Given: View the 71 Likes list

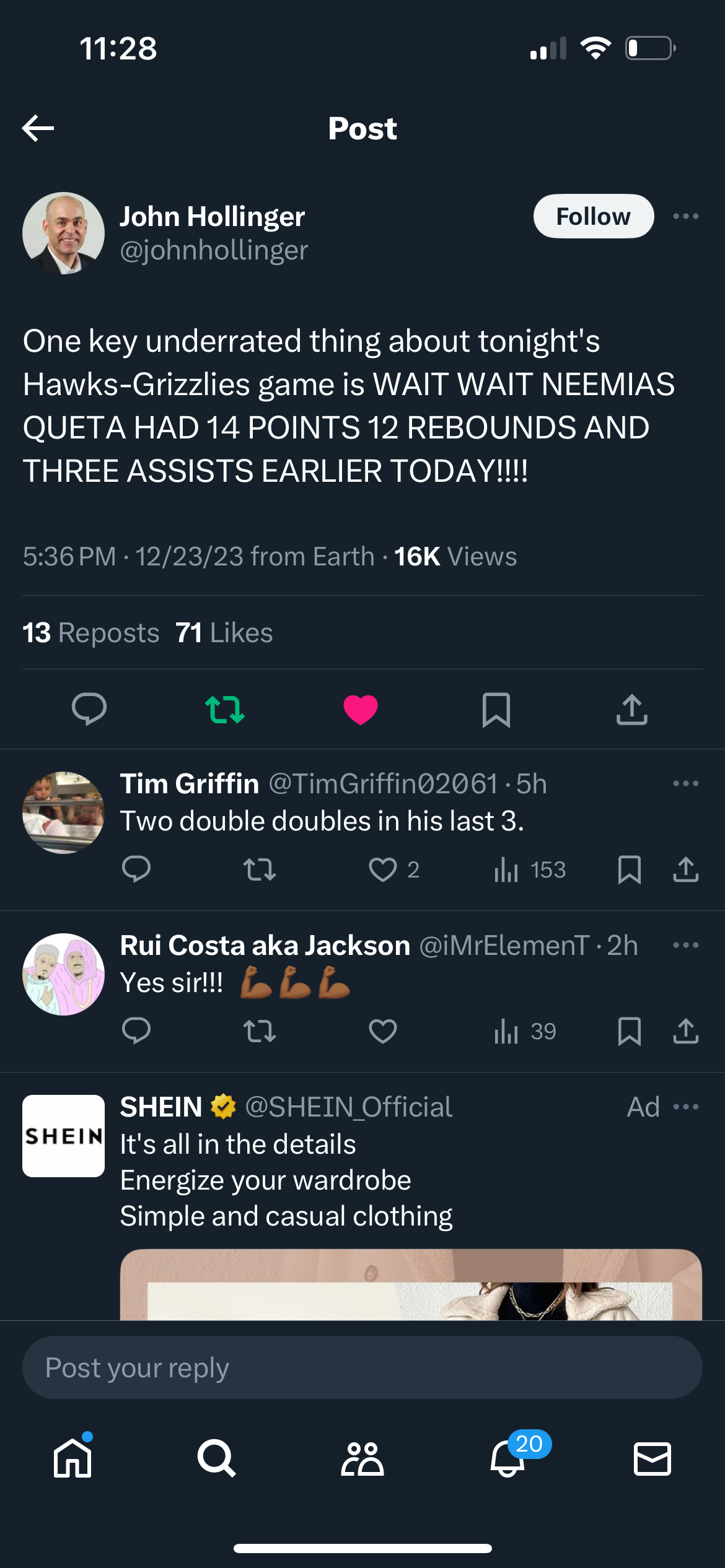Looking at the screenshot, I should click(x=224, y=633).
